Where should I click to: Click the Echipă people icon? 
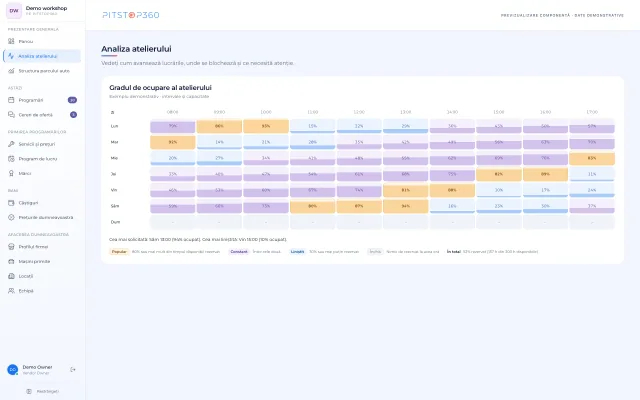click(x=11, y=291)
